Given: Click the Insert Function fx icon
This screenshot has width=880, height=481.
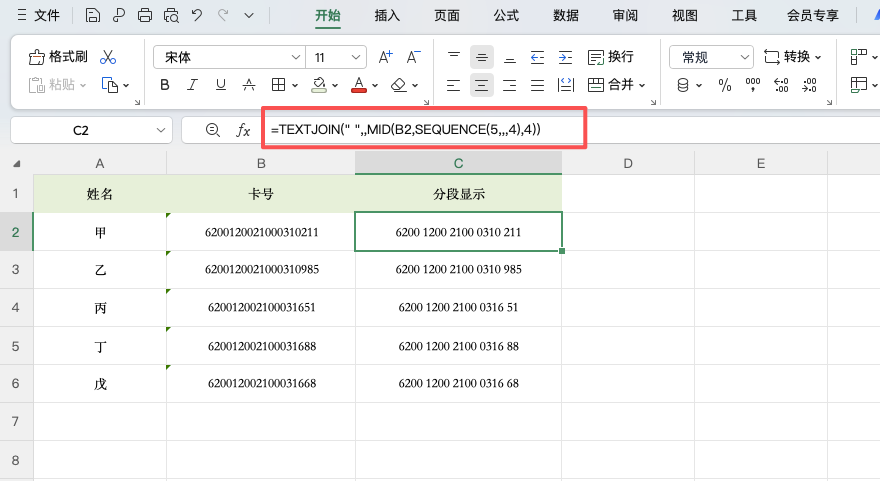Looking at the screenshot, I should [242, 130].
